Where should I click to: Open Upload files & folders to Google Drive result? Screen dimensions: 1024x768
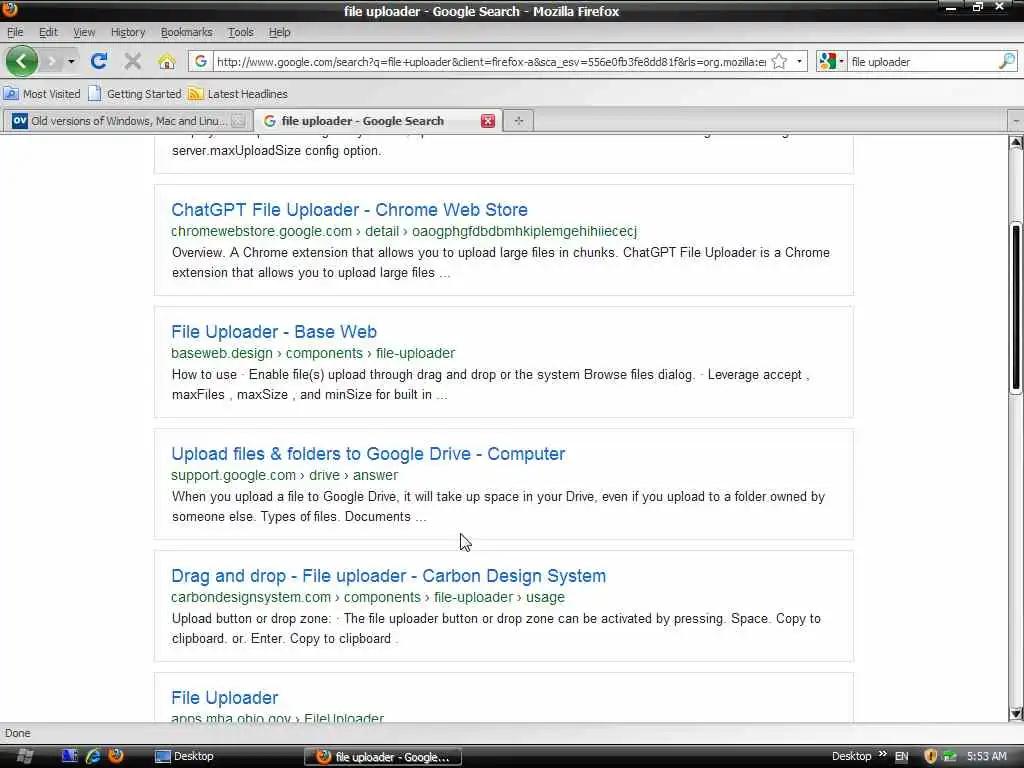coord(368,454)
